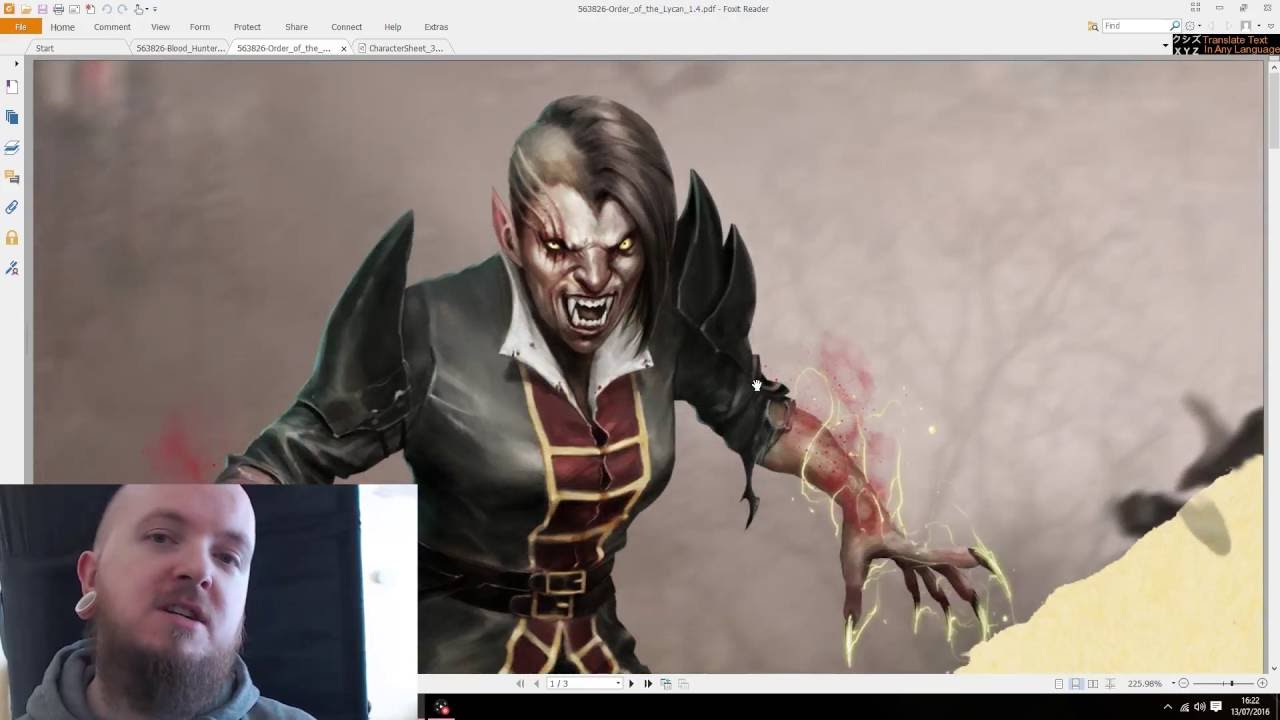Image resolution: width=1280 pixels, height=720 pixels.
Task: Open the Connect ribbon tab
Action: coord(347,27)
